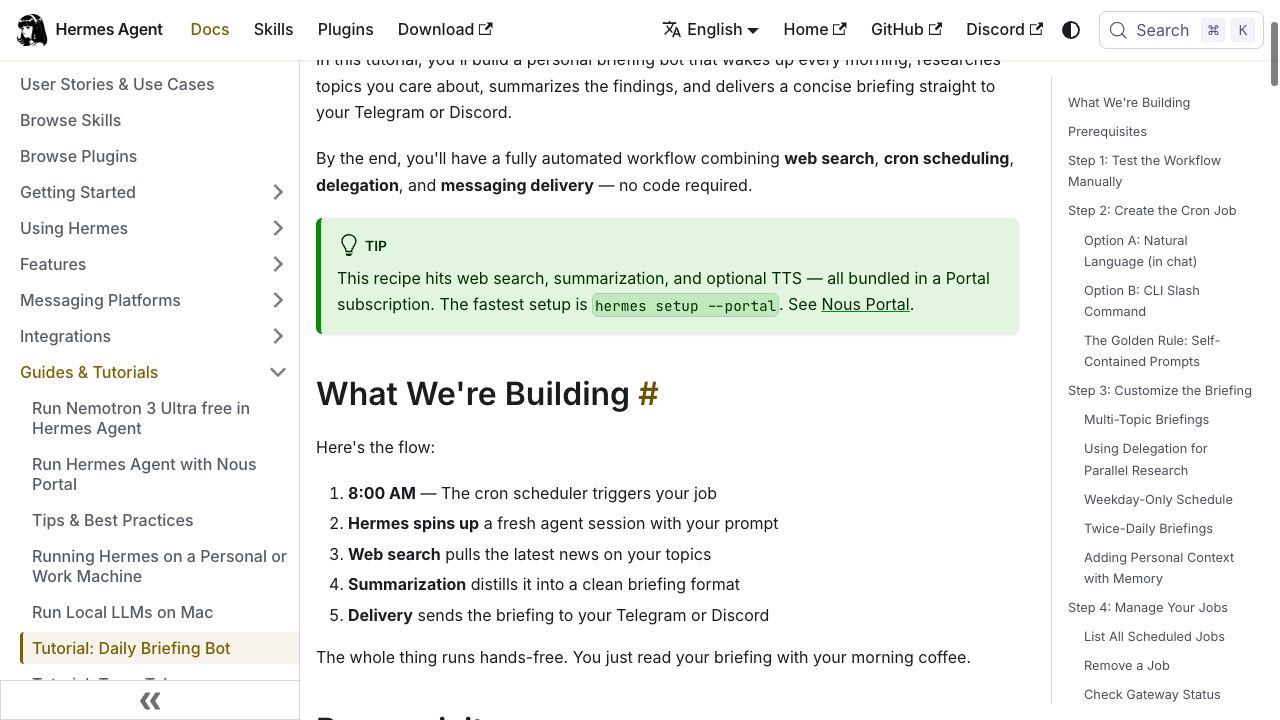Collapse sidebar with double-chevron icon
Viewport: 1280px width, 720px height.
coord(150,701)
